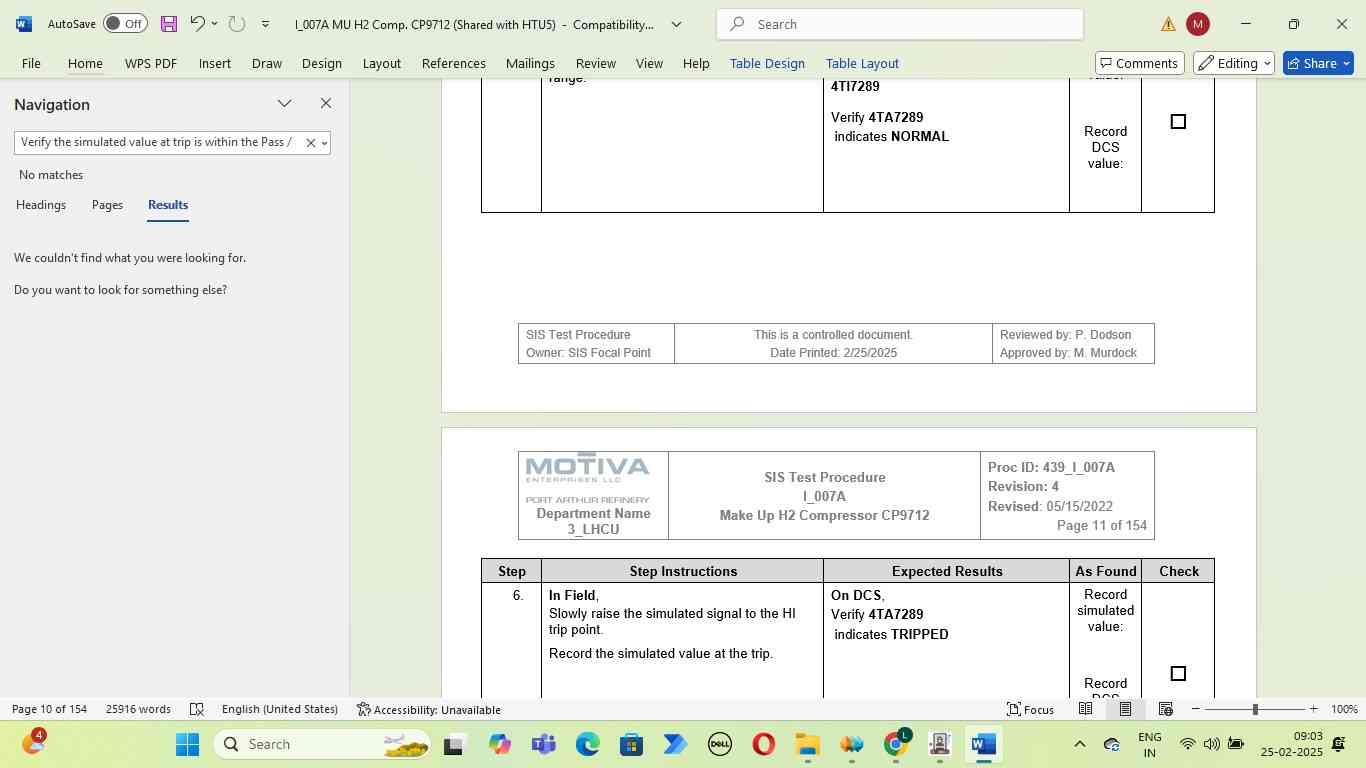Open Opera browser from taskbar
Screen dimensions: 1366x768
(x=763, y=744)
